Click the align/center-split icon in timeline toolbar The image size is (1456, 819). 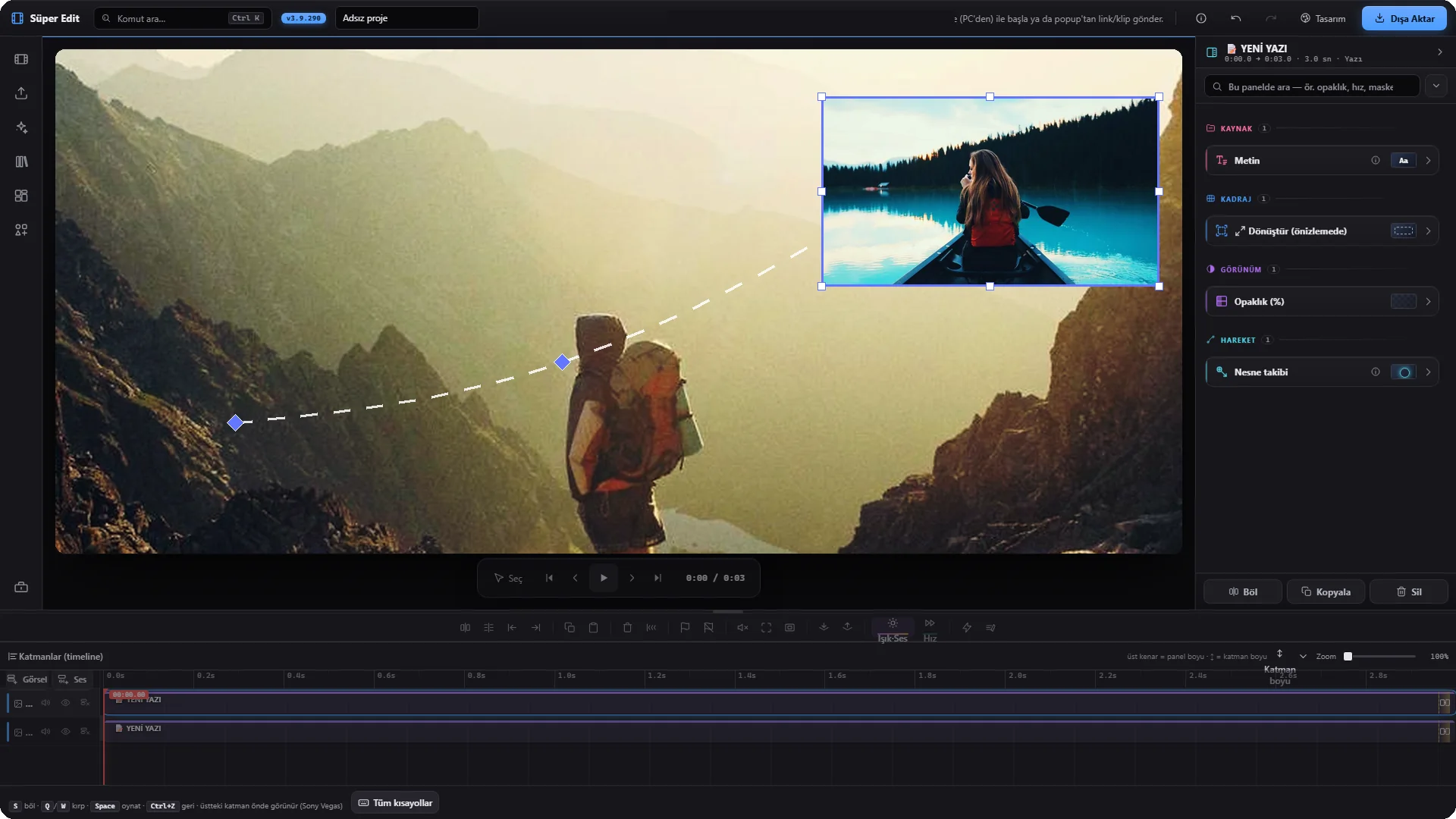coord(488,628)
